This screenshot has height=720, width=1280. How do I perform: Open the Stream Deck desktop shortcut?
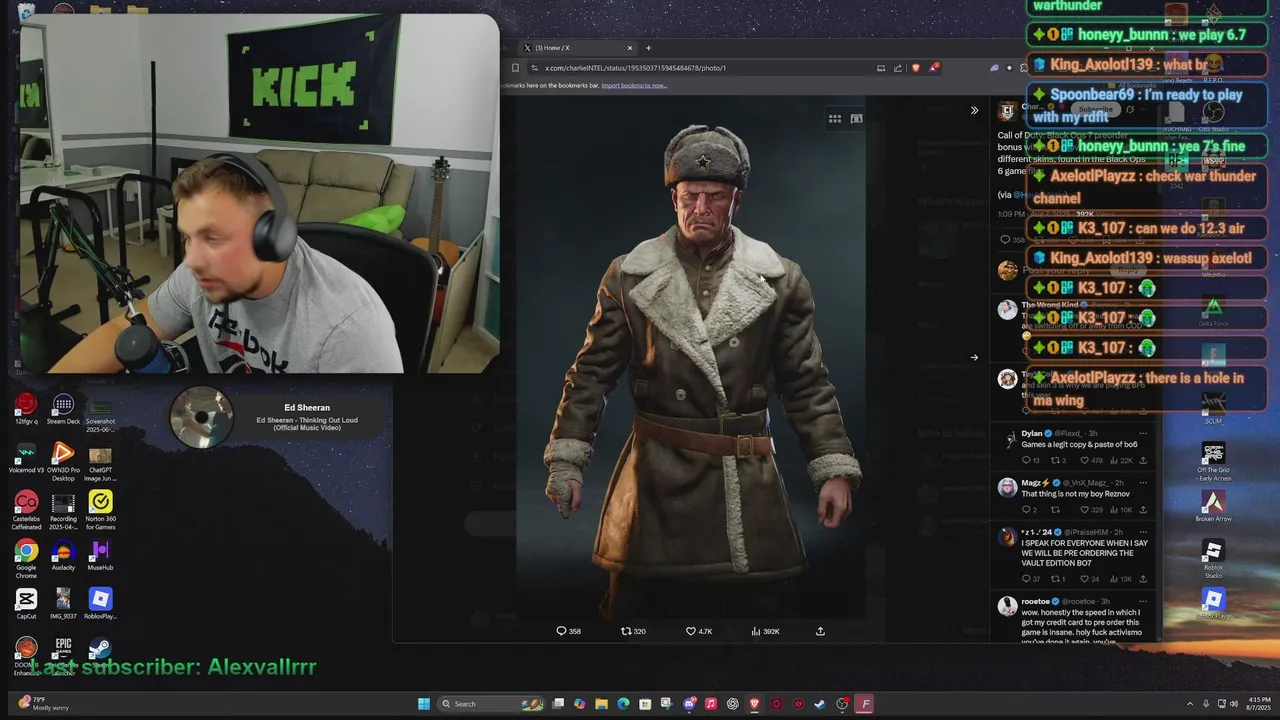[x=63, y=410]
